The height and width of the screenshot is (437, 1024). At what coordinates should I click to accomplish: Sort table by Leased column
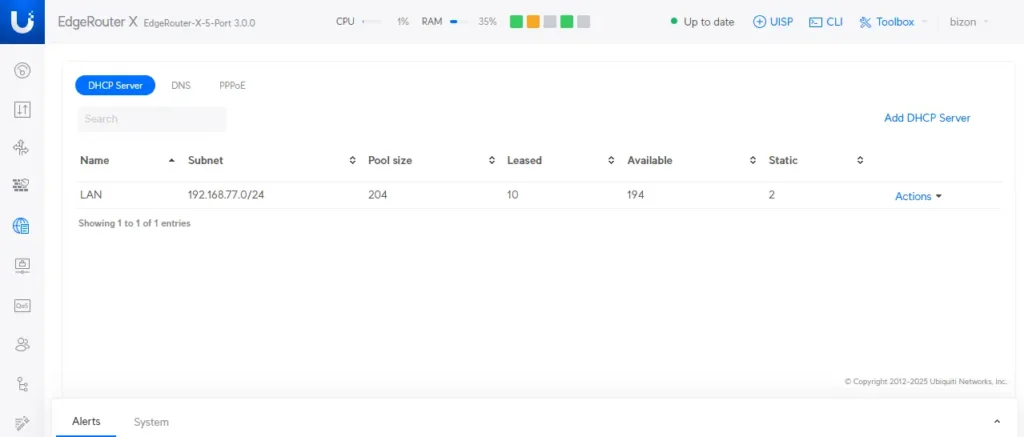pyautogui.click(x=561, y=160)
